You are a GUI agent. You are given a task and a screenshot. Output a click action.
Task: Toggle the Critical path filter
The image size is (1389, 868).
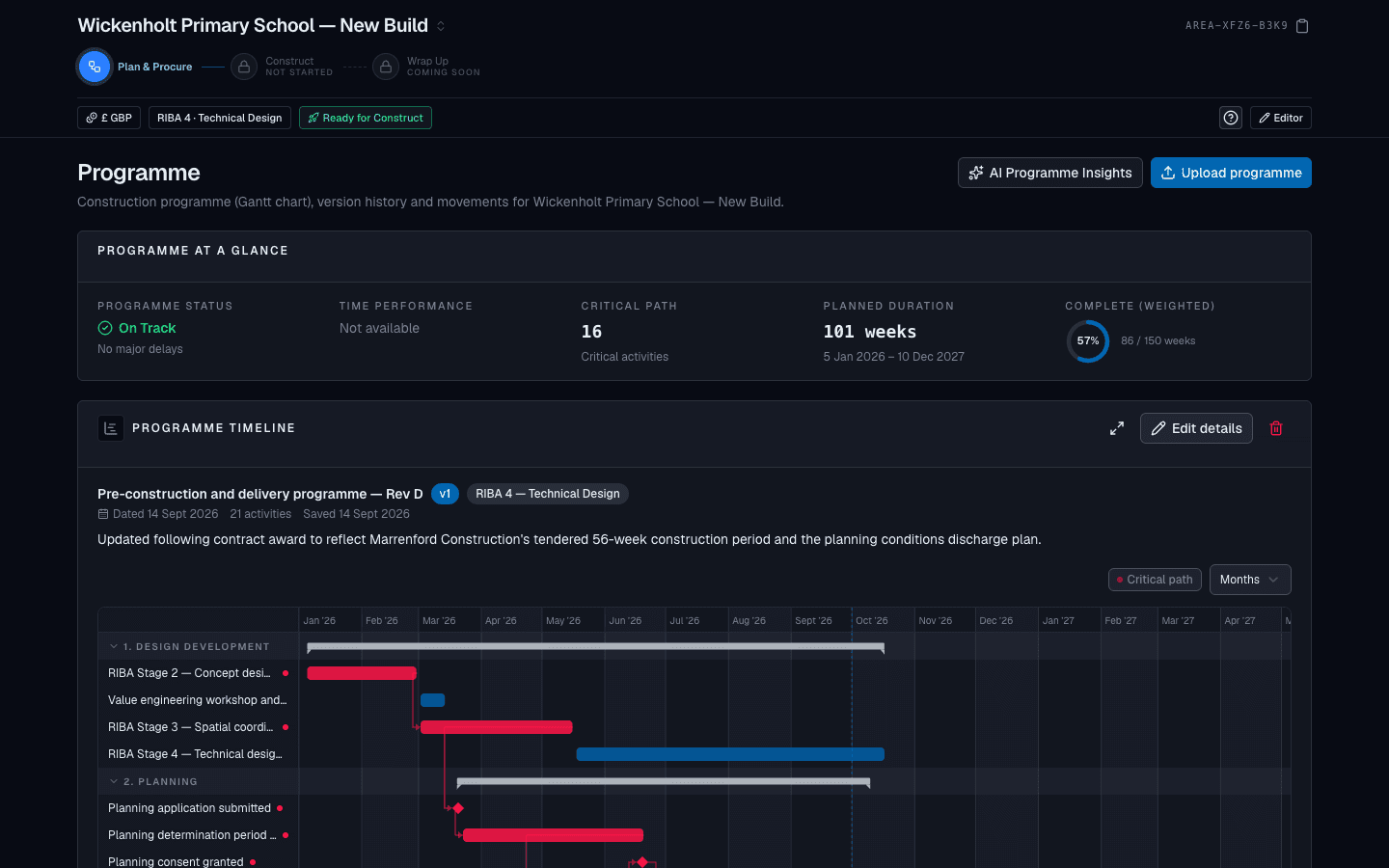[1155, 580]
